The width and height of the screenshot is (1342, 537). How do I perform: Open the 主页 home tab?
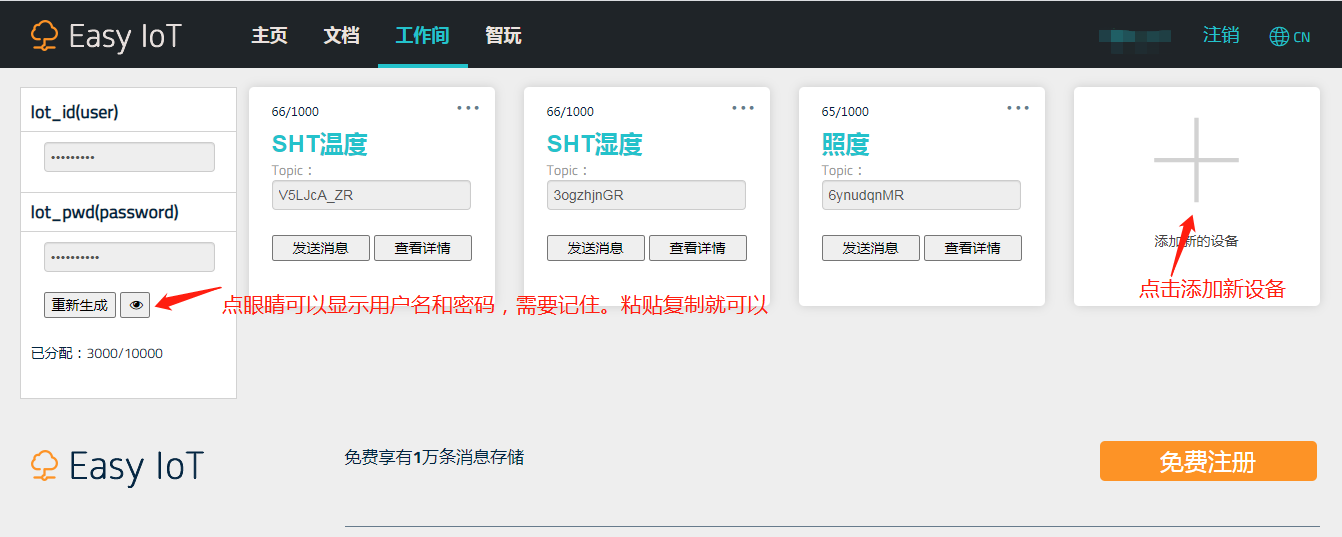tap(269, 36)
